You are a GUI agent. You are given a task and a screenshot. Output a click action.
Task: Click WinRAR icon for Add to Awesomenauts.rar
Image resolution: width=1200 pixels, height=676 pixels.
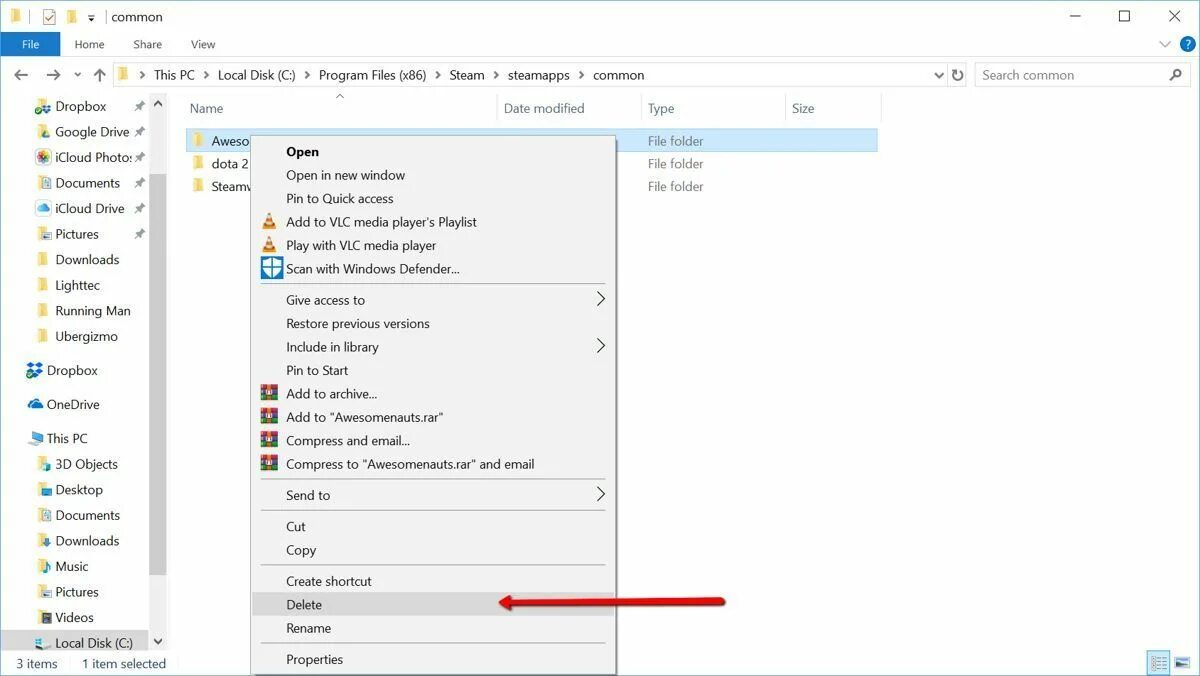(269, 416)
